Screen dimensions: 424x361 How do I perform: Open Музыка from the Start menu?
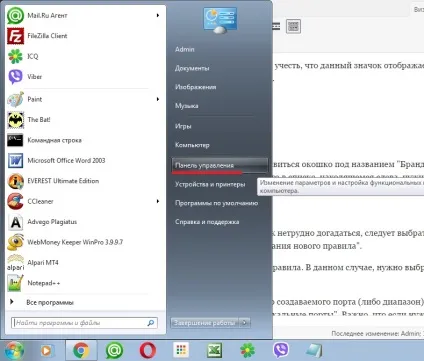coord(187,106)
